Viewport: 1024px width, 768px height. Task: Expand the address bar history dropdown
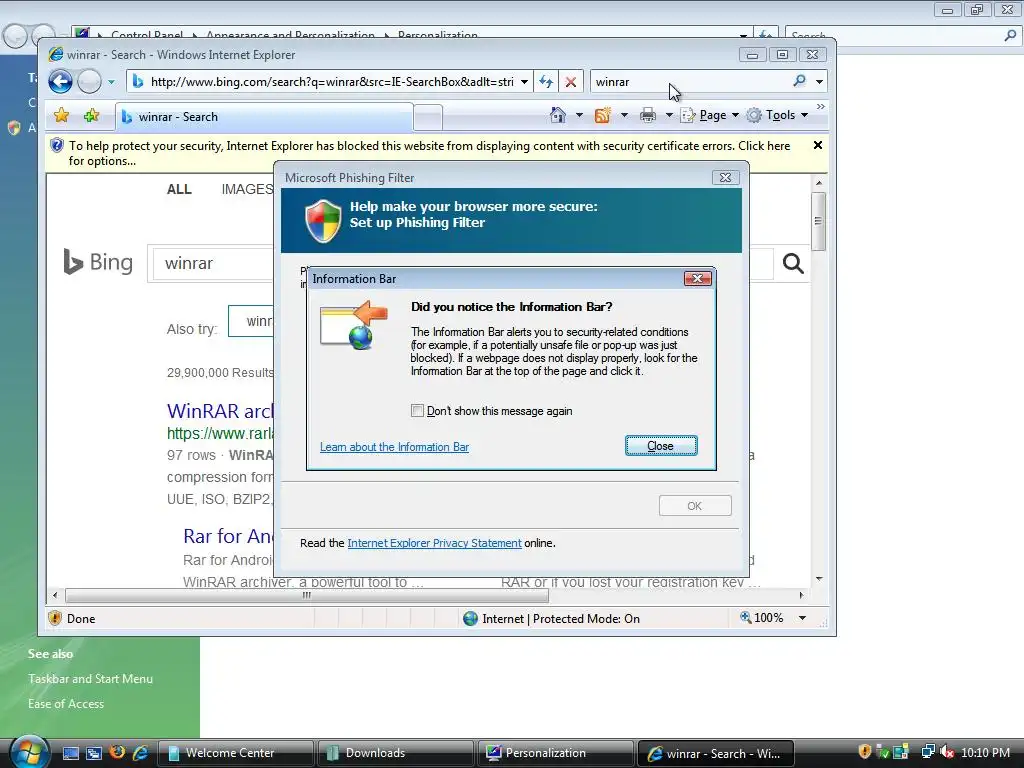pyautogui.click(x=524, y=82)
